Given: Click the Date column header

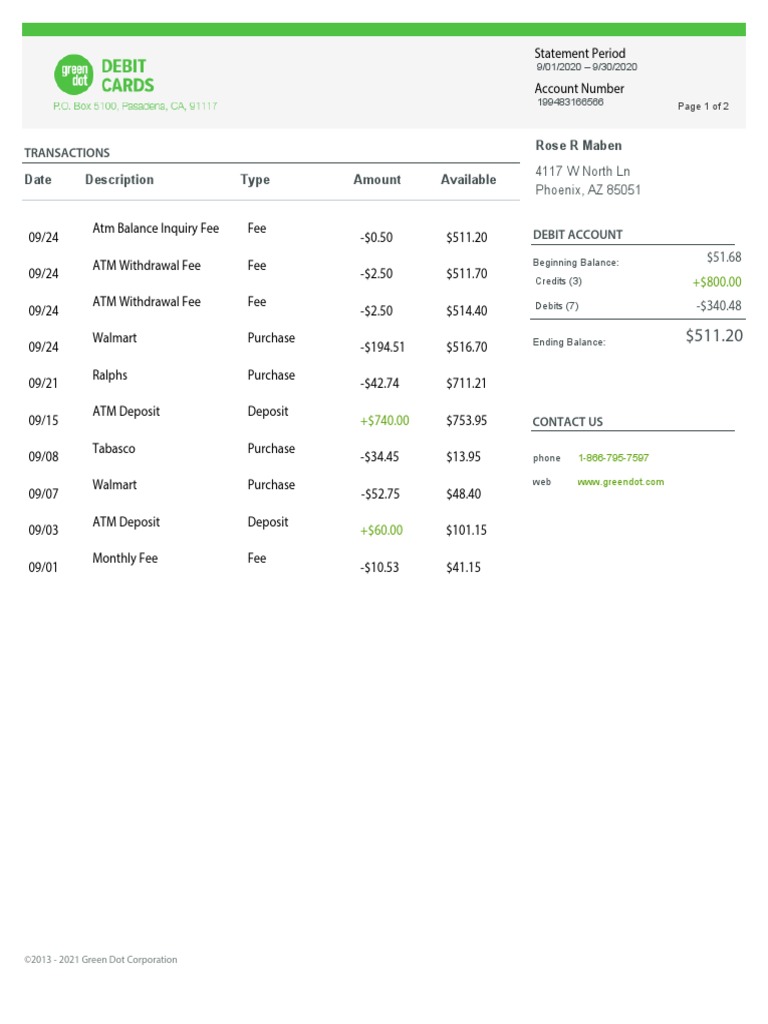Looking at the screenshot, I should 38,180.
